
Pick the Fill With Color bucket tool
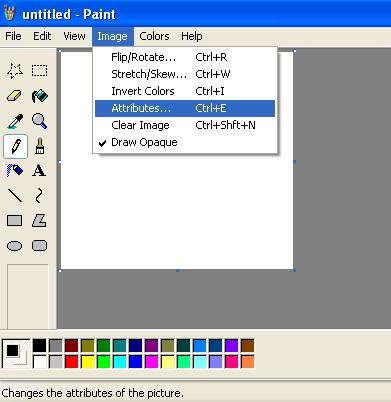(39, 96)
